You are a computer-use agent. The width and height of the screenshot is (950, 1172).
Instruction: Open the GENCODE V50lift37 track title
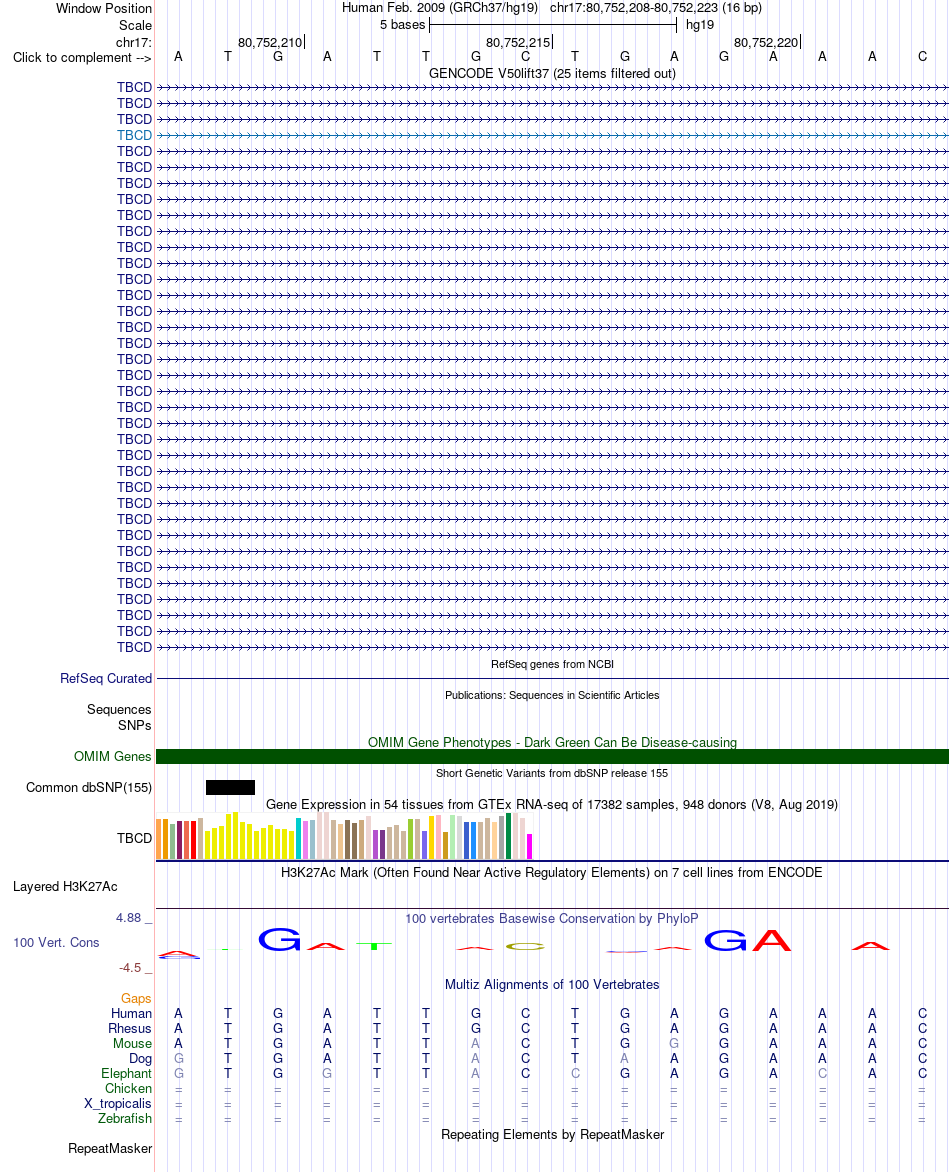(552, 73)
